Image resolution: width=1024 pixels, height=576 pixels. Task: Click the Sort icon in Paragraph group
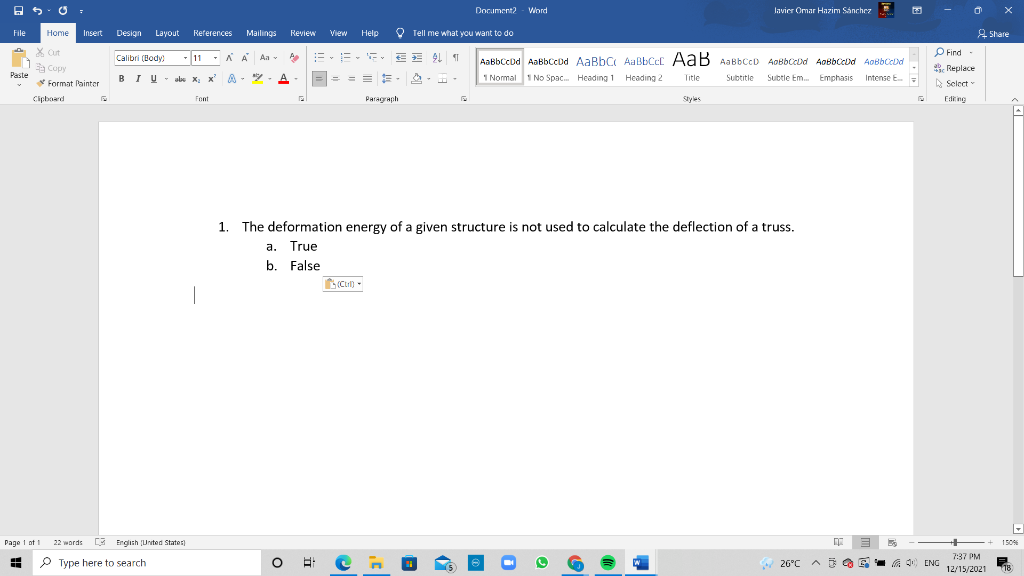coord(439,58)
